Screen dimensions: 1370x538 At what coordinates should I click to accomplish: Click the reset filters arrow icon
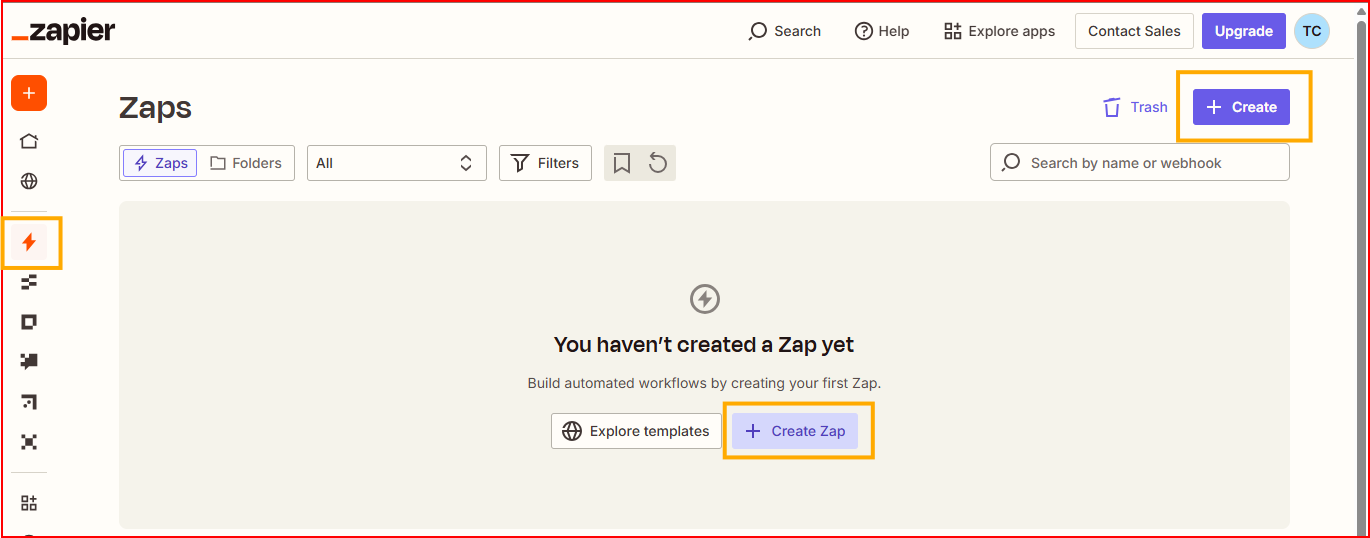coord(658,163)
